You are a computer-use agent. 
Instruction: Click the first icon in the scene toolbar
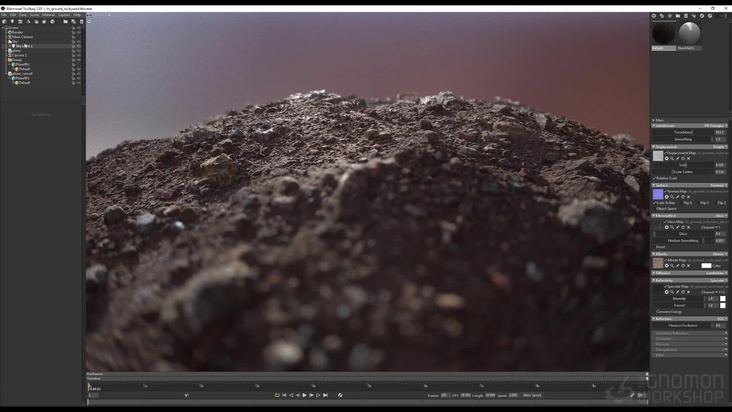click(4, 21)
